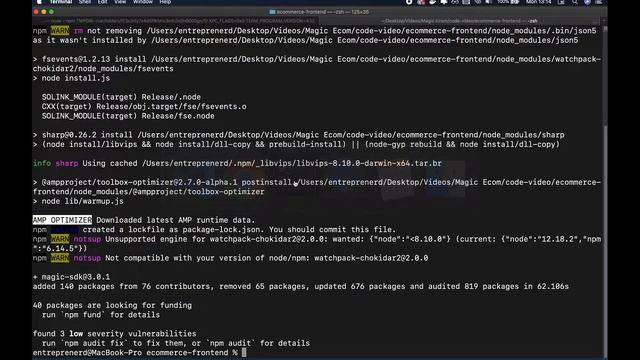Click the Apple logo menu
Viewport: 640px width, 360px height.
(x=39, y=2)
